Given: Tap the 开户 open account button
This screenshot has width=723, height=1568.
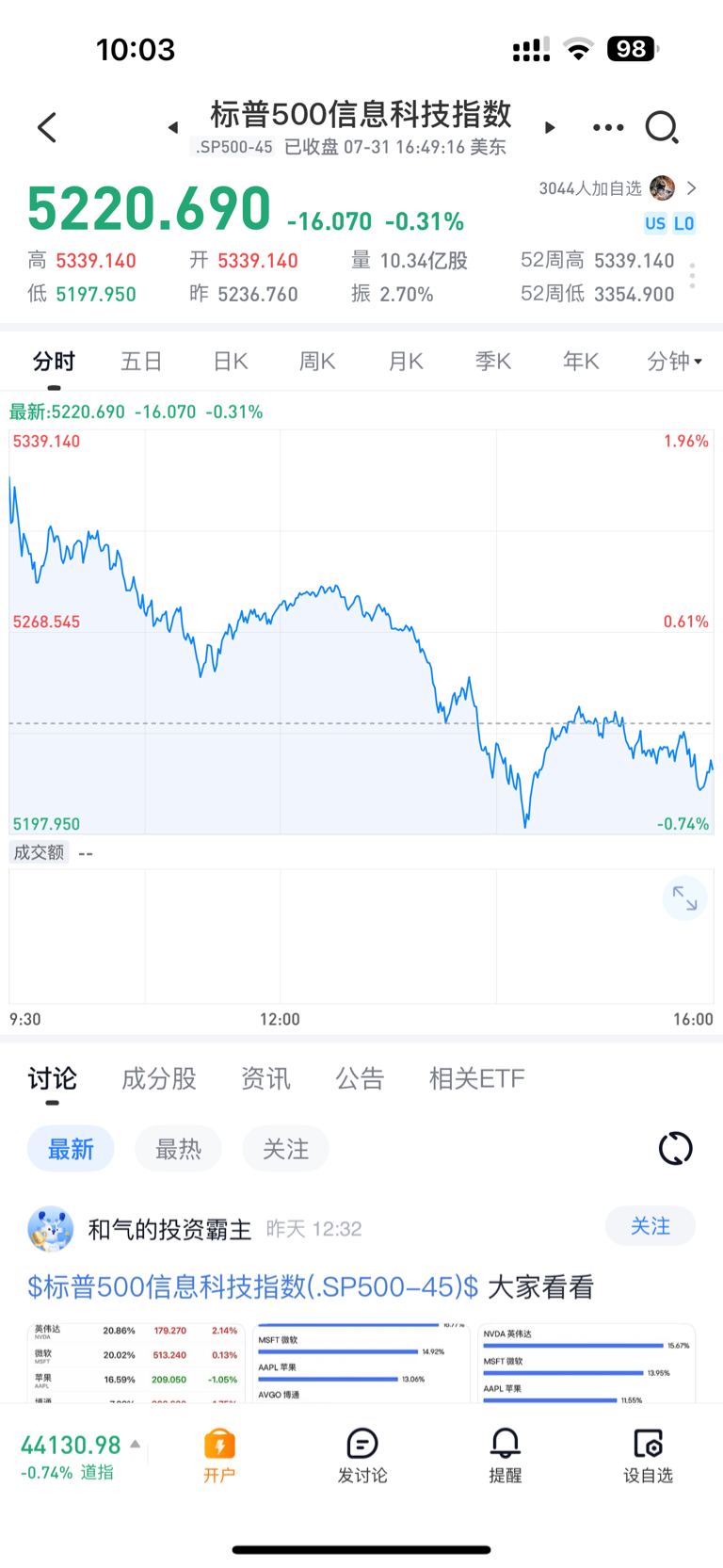Looking at the screenshot, I should tap(219, 1455).
